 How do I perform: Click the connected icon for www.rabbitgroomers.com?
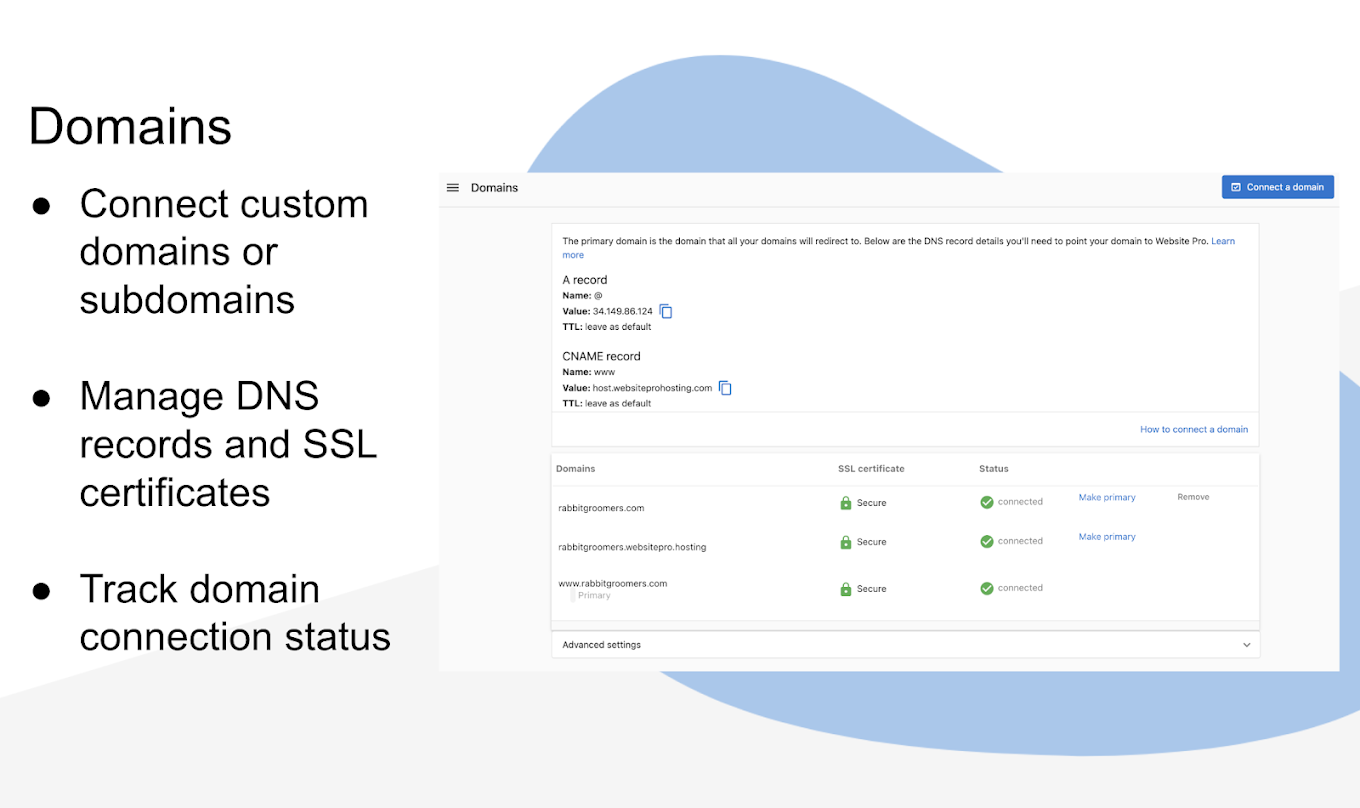[985, 587]
